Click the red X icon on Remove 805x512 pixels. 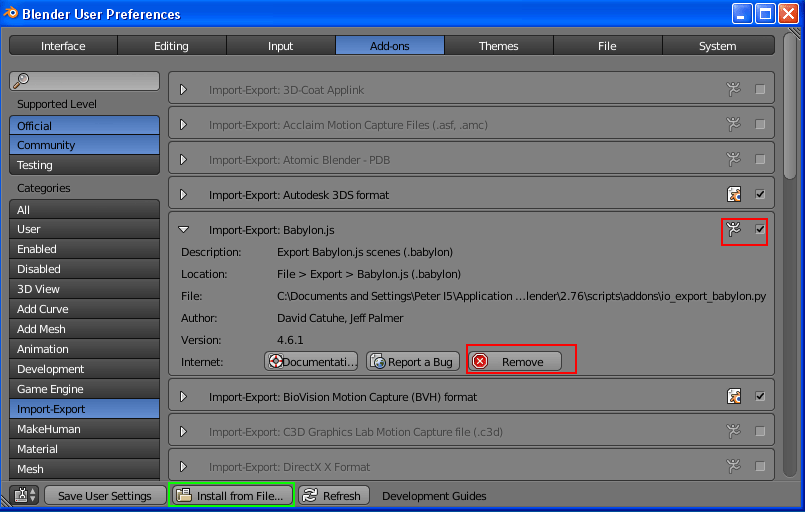(480, 362)
